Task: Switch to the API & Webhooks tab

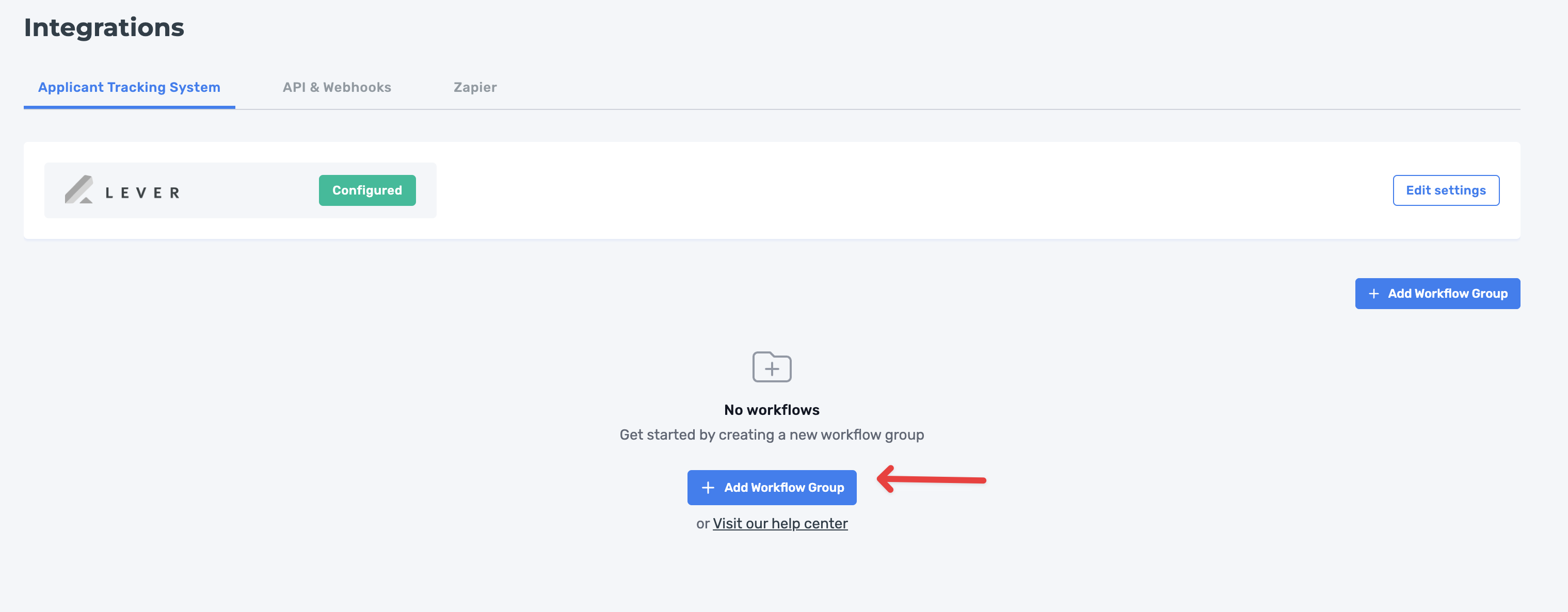Action: [337, 88]
